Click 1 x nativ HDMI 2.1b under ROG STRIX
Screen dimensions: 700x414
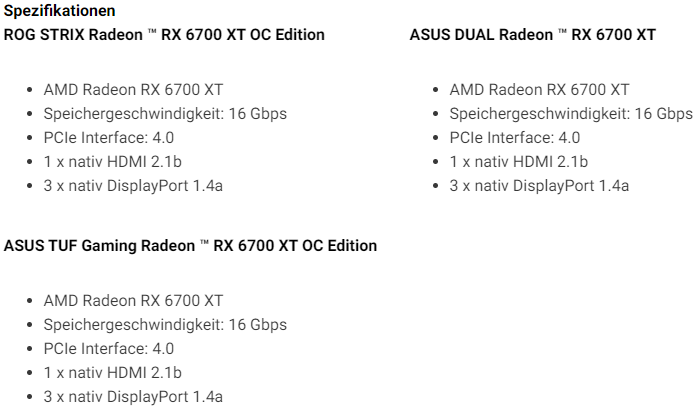click(112, 162)
